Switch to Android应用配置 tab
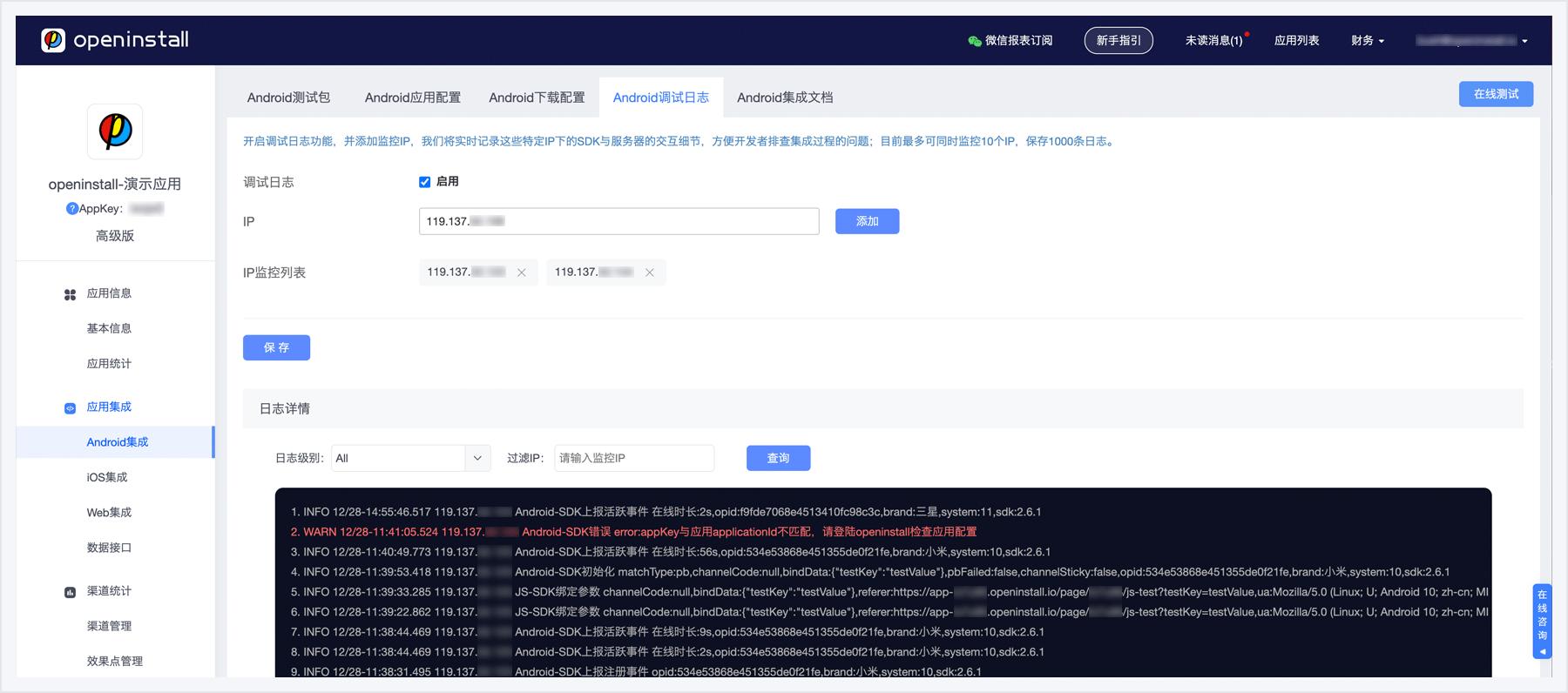 click(413, 98)
